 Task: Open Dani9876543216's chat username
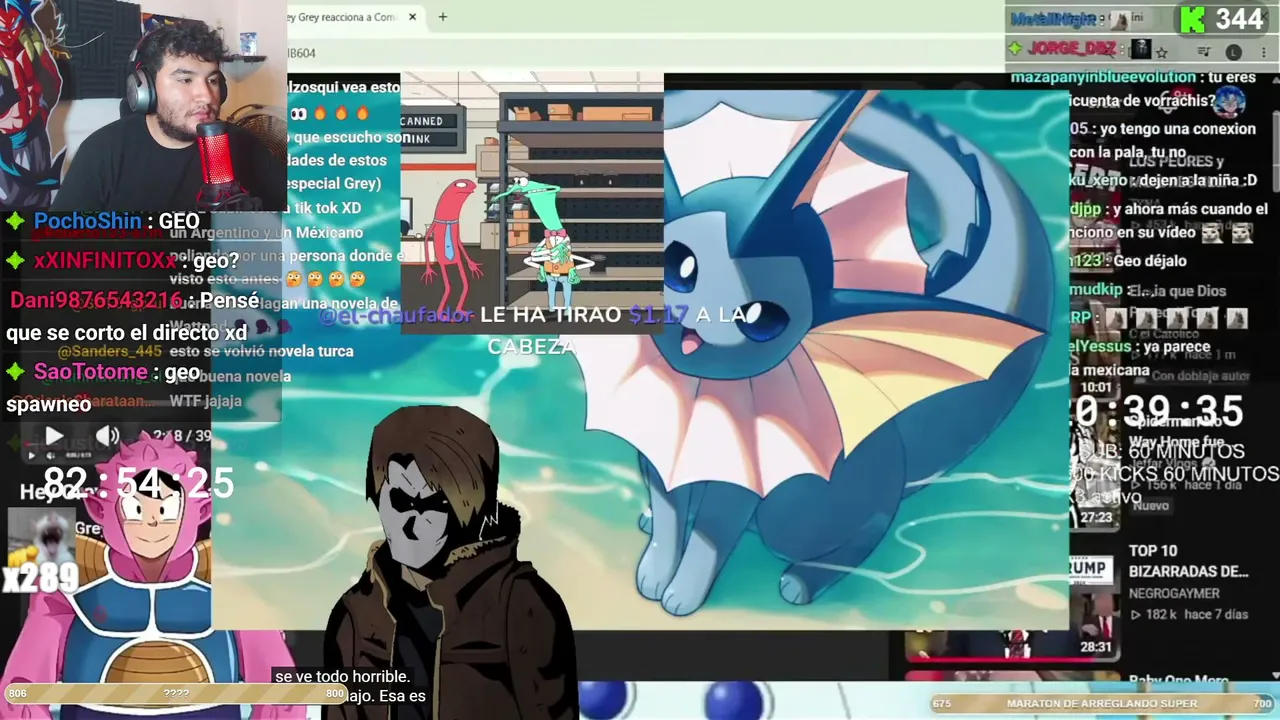click(x=97, y=300)
